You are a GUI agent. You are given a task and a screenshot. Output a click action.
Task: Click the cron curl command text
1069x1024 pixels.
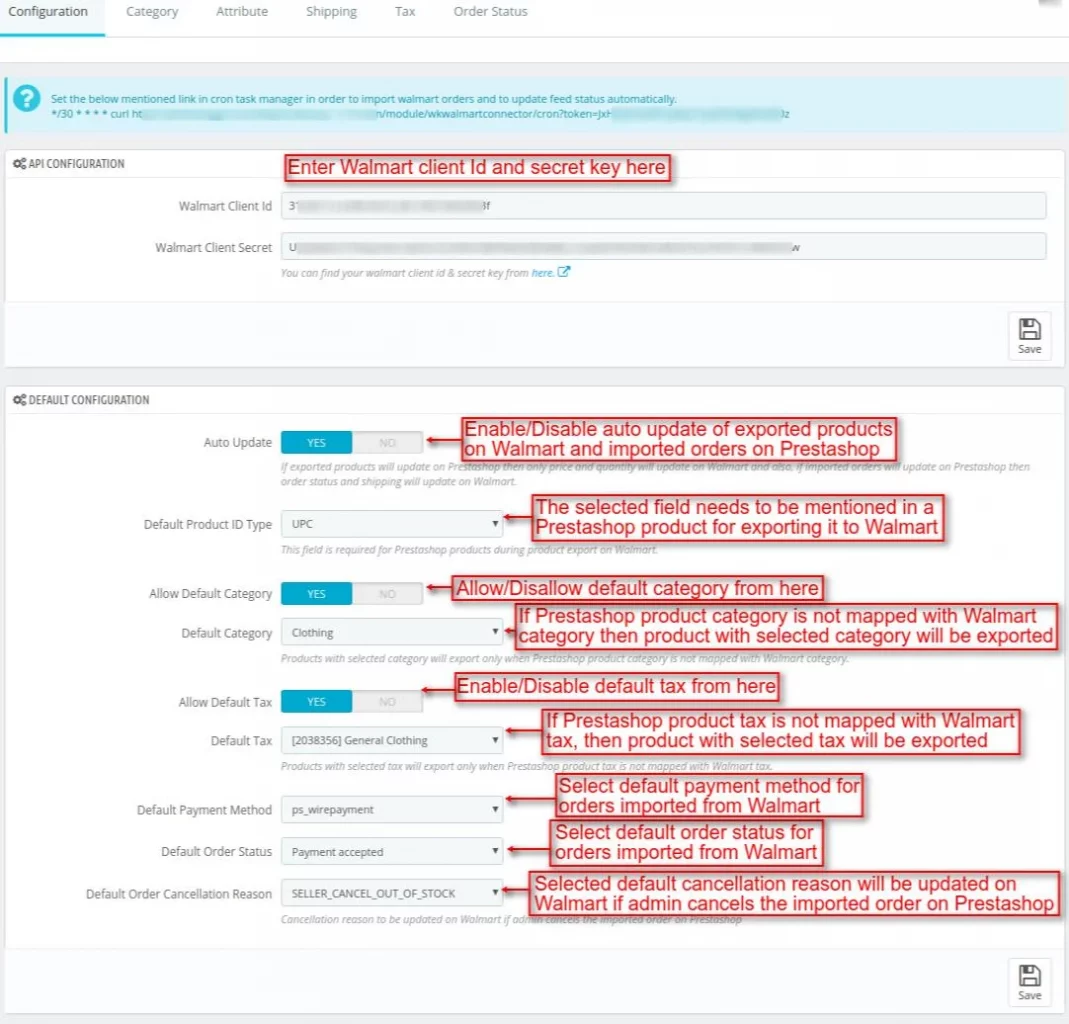420,114
